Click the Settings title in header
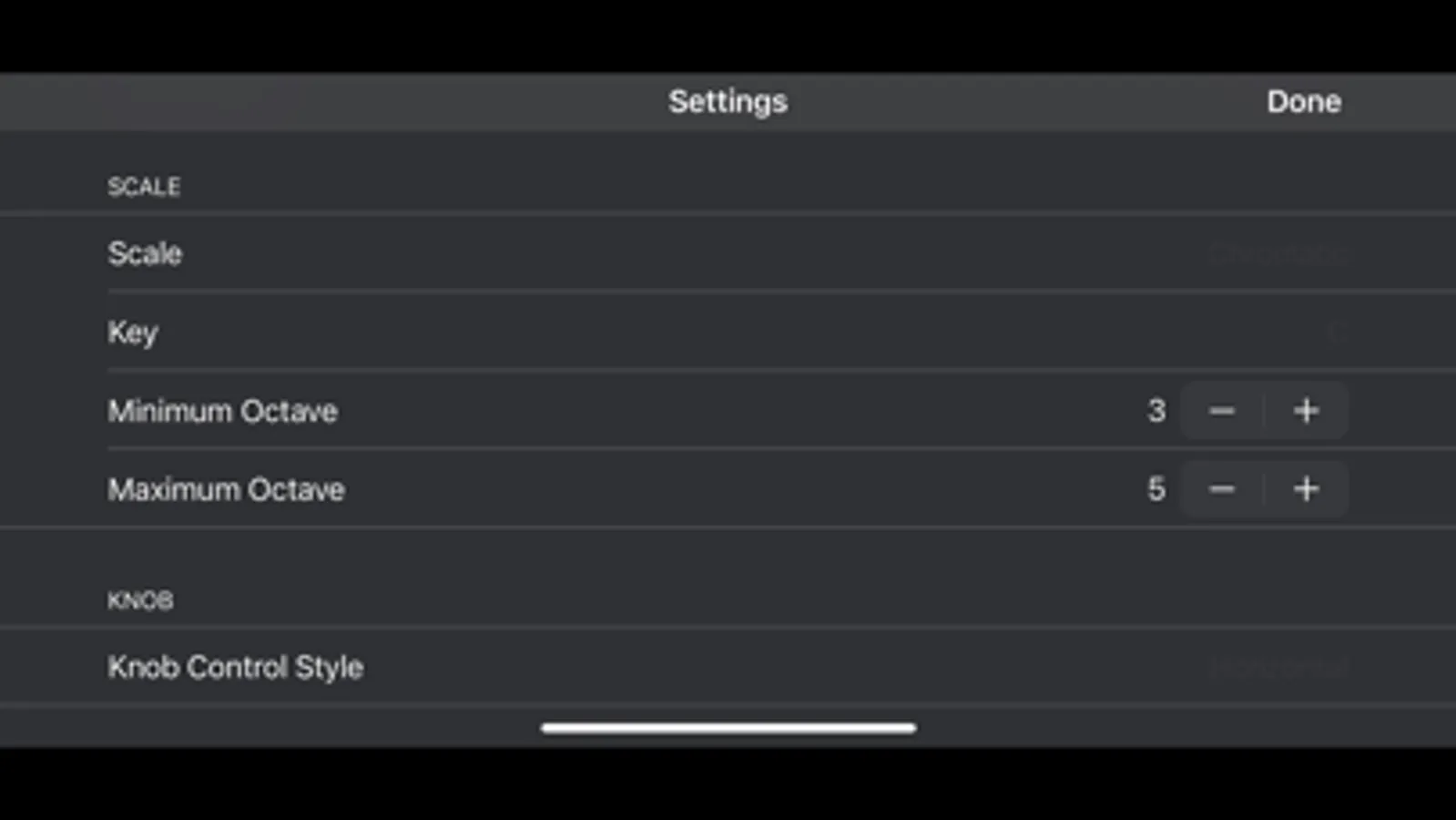This screenshot has width=1456, height=820. coord(728,101)
